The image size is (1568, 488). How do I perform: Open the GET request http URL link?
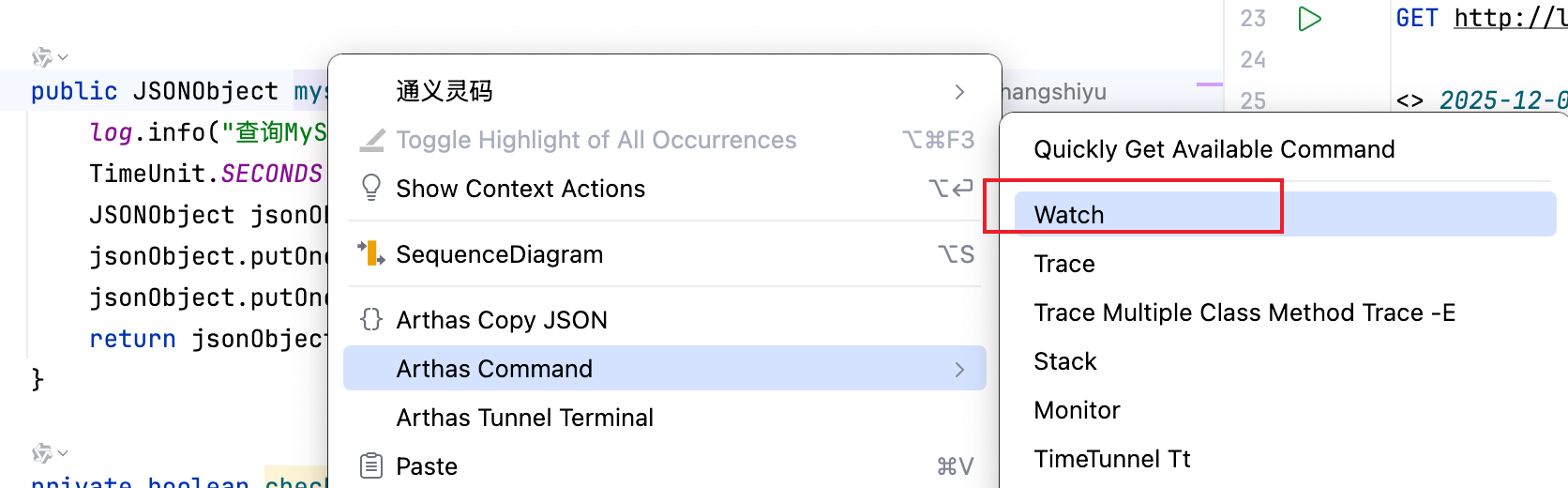(1510, 18)
